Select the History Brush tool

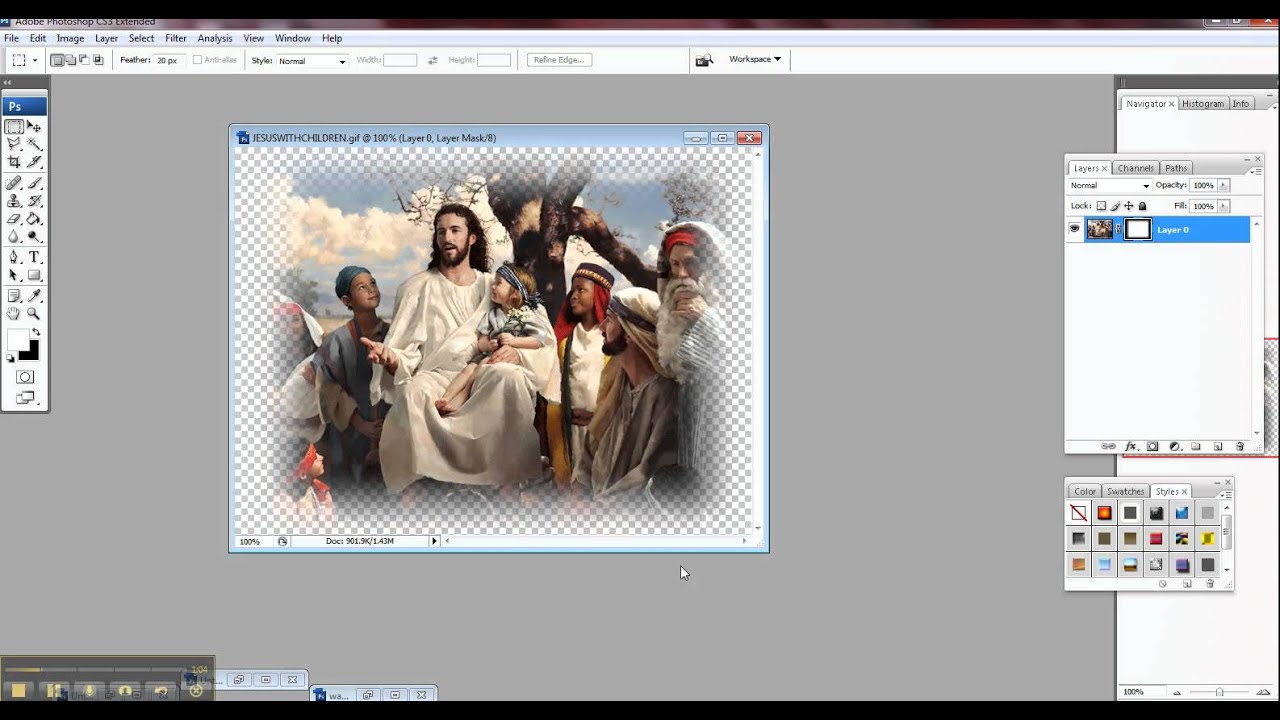pyautogui.click(x=34, y=200)
